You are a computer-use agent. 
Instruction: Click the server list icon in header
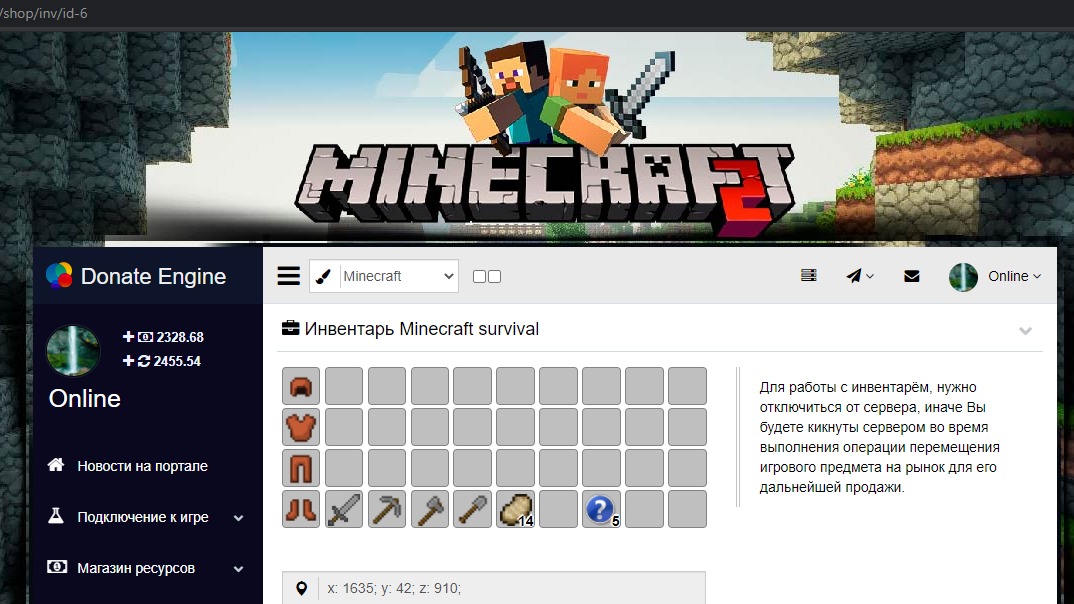point(808,277)
